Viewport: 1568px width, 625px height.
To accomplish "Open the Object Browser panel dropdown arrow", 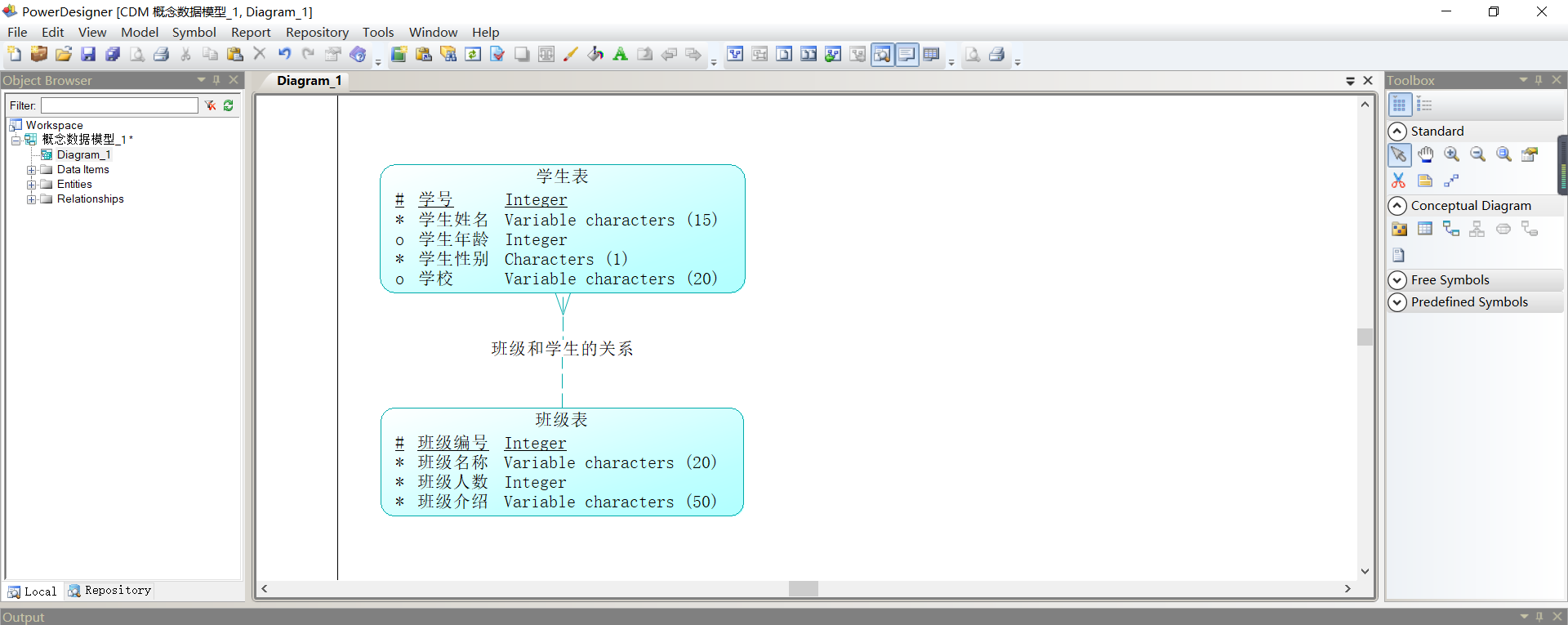I will tap(201, 80).
